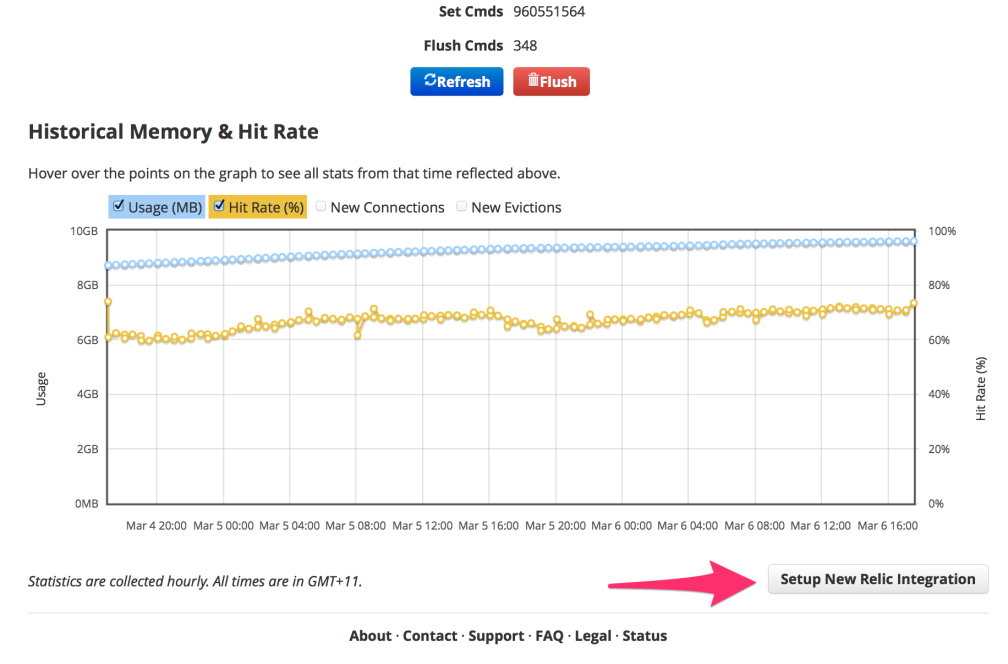Disable the Hit Rate (%) checkbox

coord(217,207)
